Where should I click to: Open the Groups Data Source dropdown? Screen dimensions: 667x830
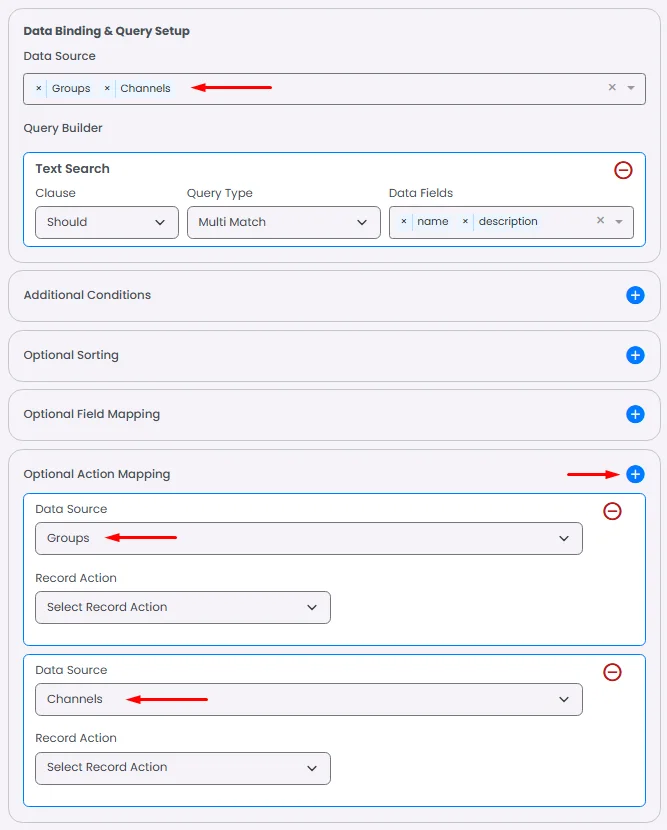click(x=308, y=538)
